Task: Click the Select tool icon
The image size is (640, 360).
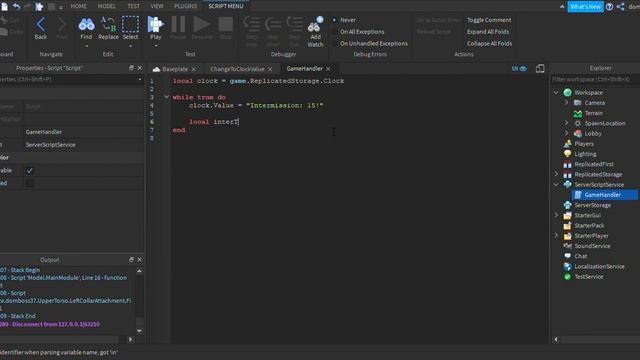Action: [130, 24]
